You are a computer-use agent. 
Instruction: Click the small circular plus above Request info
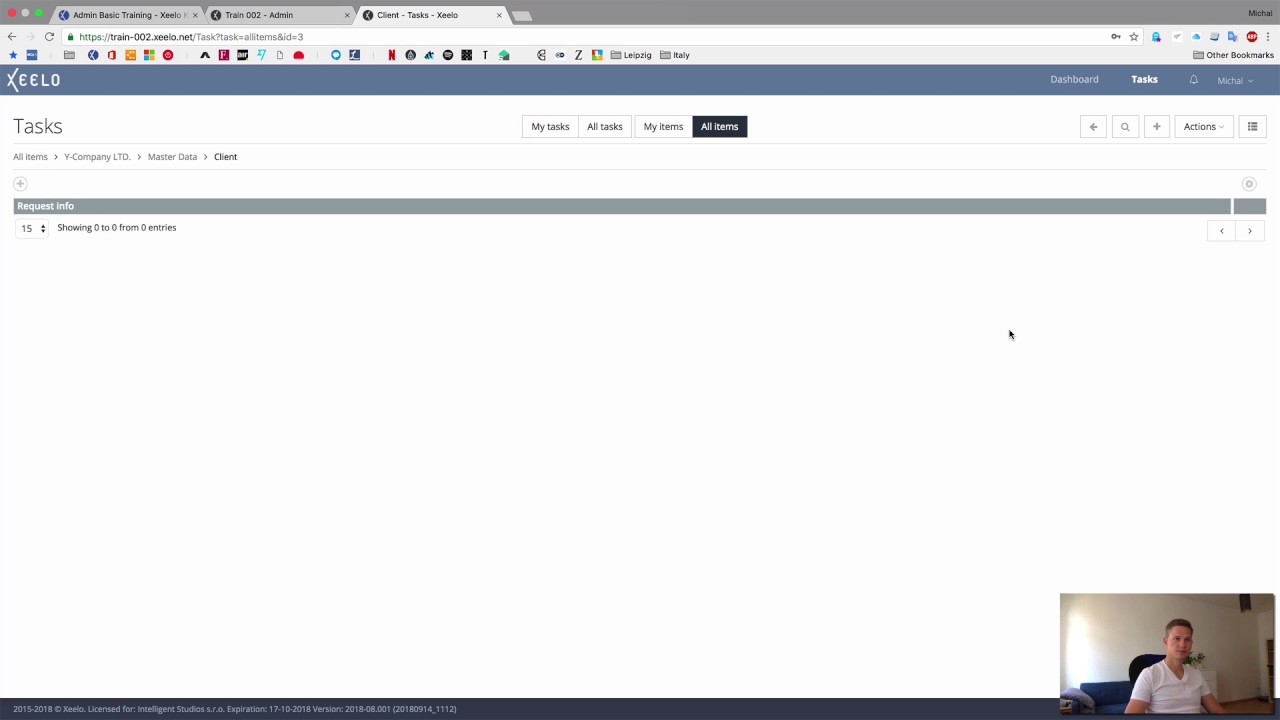coord(20,184)
